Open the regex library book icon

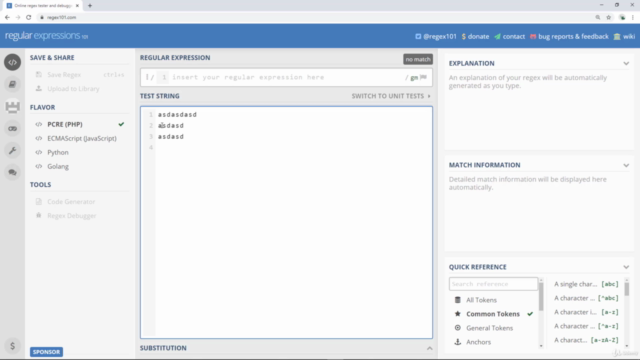click(x=13, y=84)
